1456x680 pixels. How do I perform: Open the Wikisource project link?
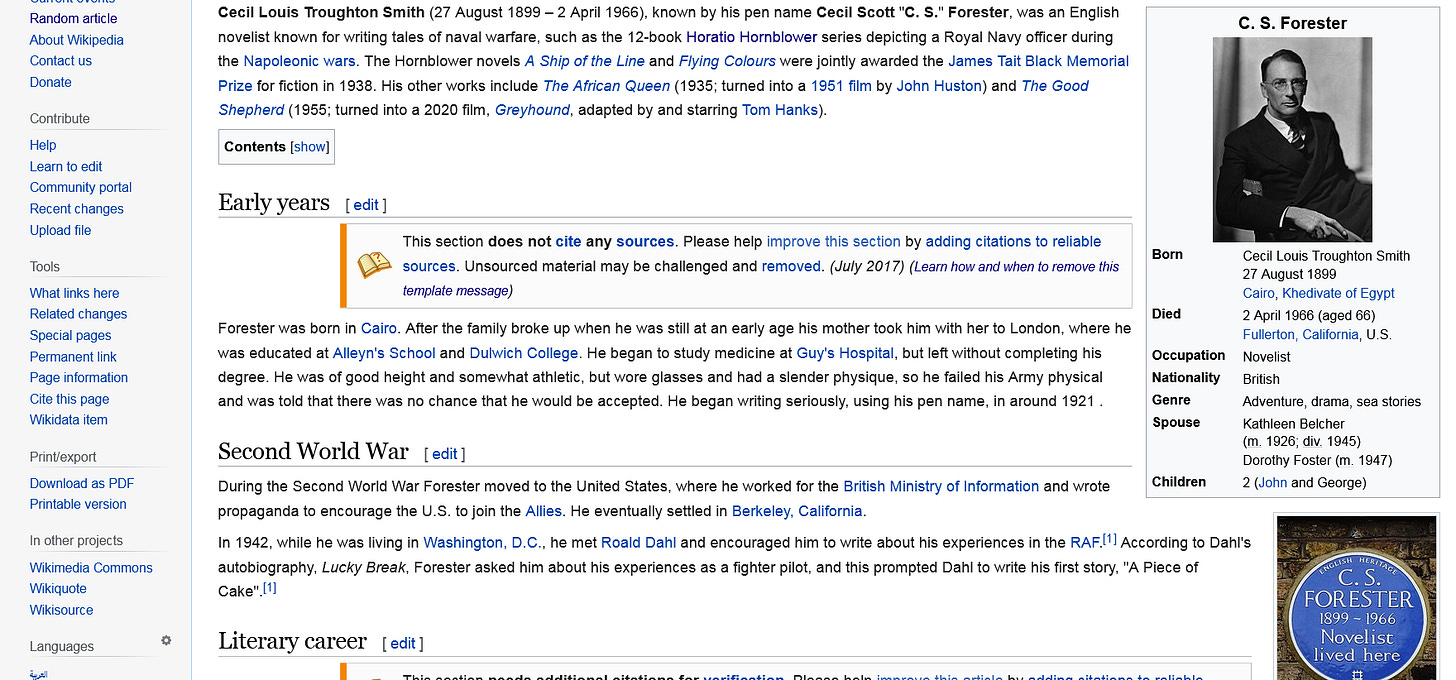61,610
